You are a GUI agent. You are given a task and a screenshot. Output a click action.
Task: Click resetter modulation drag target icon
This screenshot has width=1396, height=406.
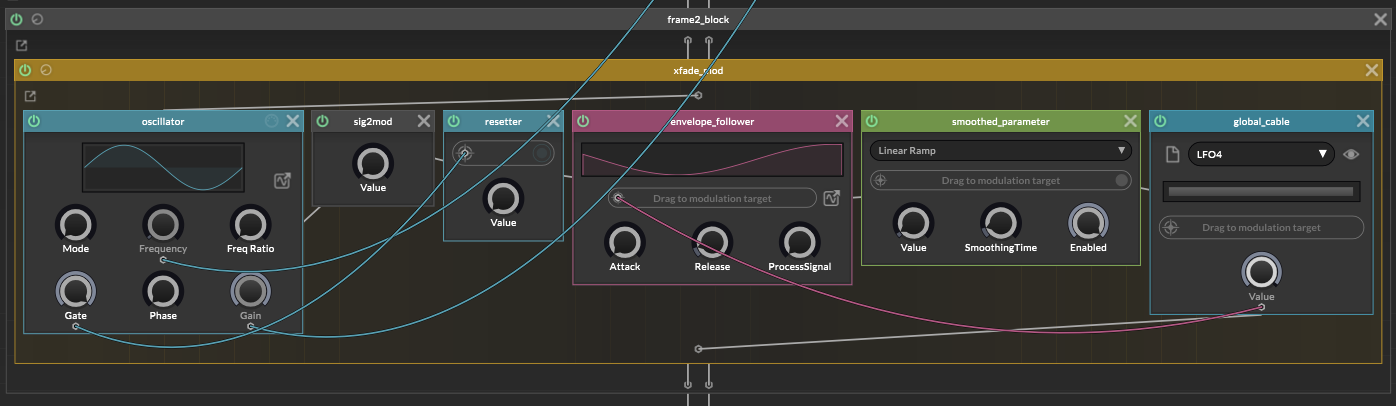[464, 153]
